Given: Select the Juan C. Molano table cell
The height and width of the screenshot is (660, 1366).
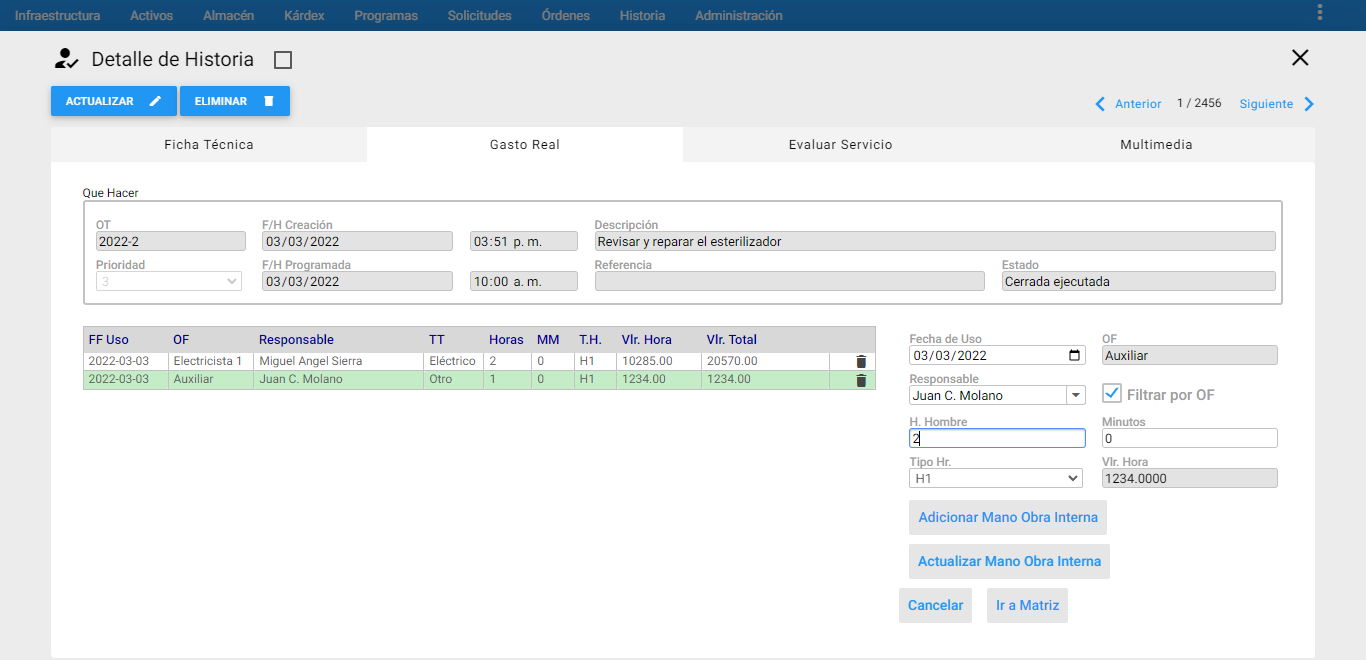Looking at the screenshot, I should 339,380.
